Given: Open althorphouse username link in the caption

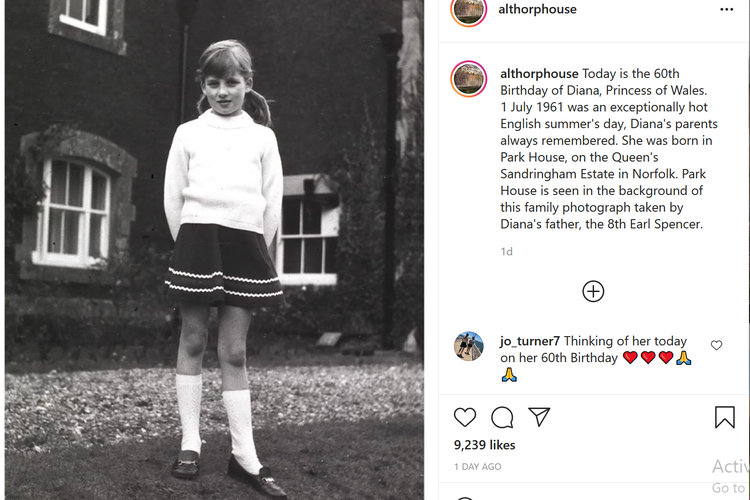Looking at the screenshot, I should pyautogui.click(x=539, y=74).
